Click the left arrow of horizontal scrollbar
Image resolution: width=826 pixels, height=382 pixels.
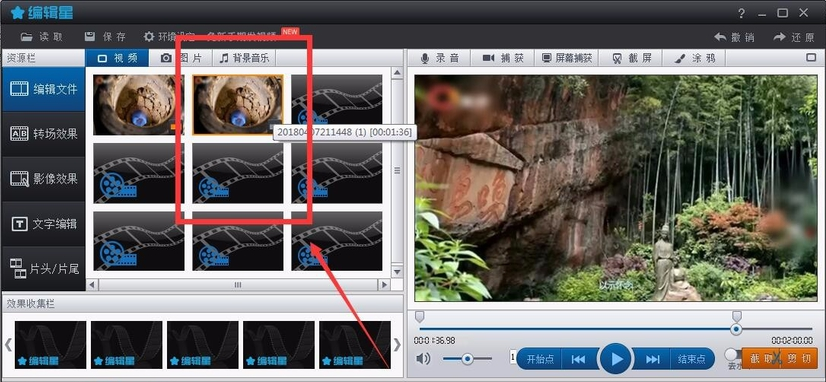pyautogui.click(x=92, y=285)
